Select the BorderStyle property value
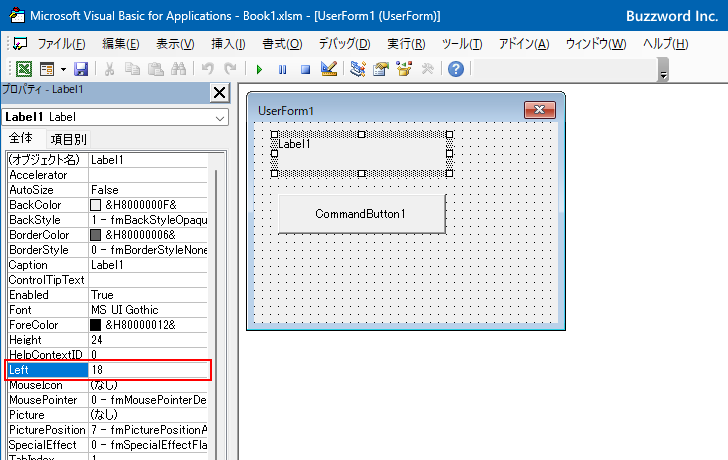 (148, 250)
